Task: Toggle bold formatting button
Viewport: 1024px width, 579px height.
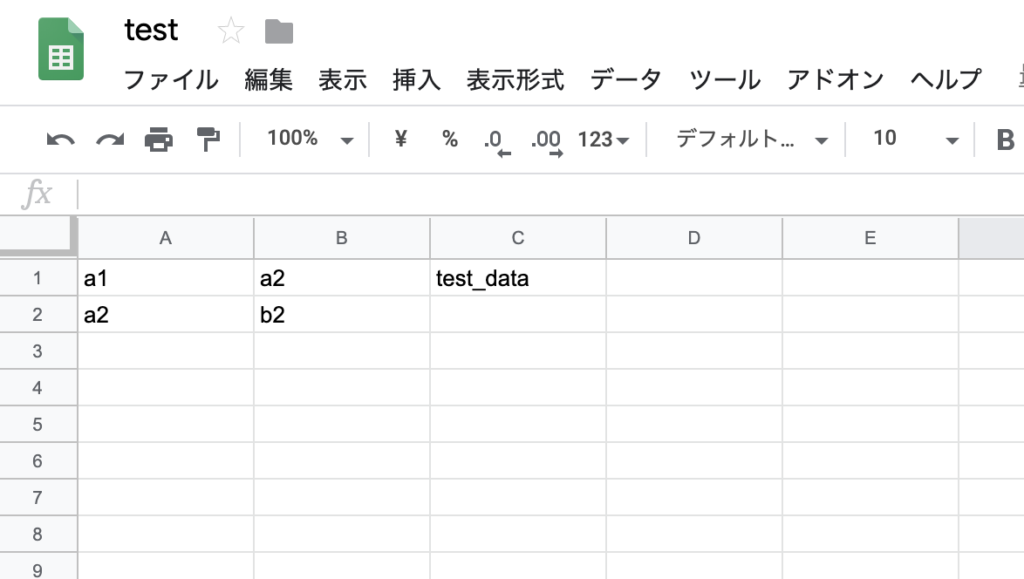Action: pyautogui.click(x=1005, y=140)
